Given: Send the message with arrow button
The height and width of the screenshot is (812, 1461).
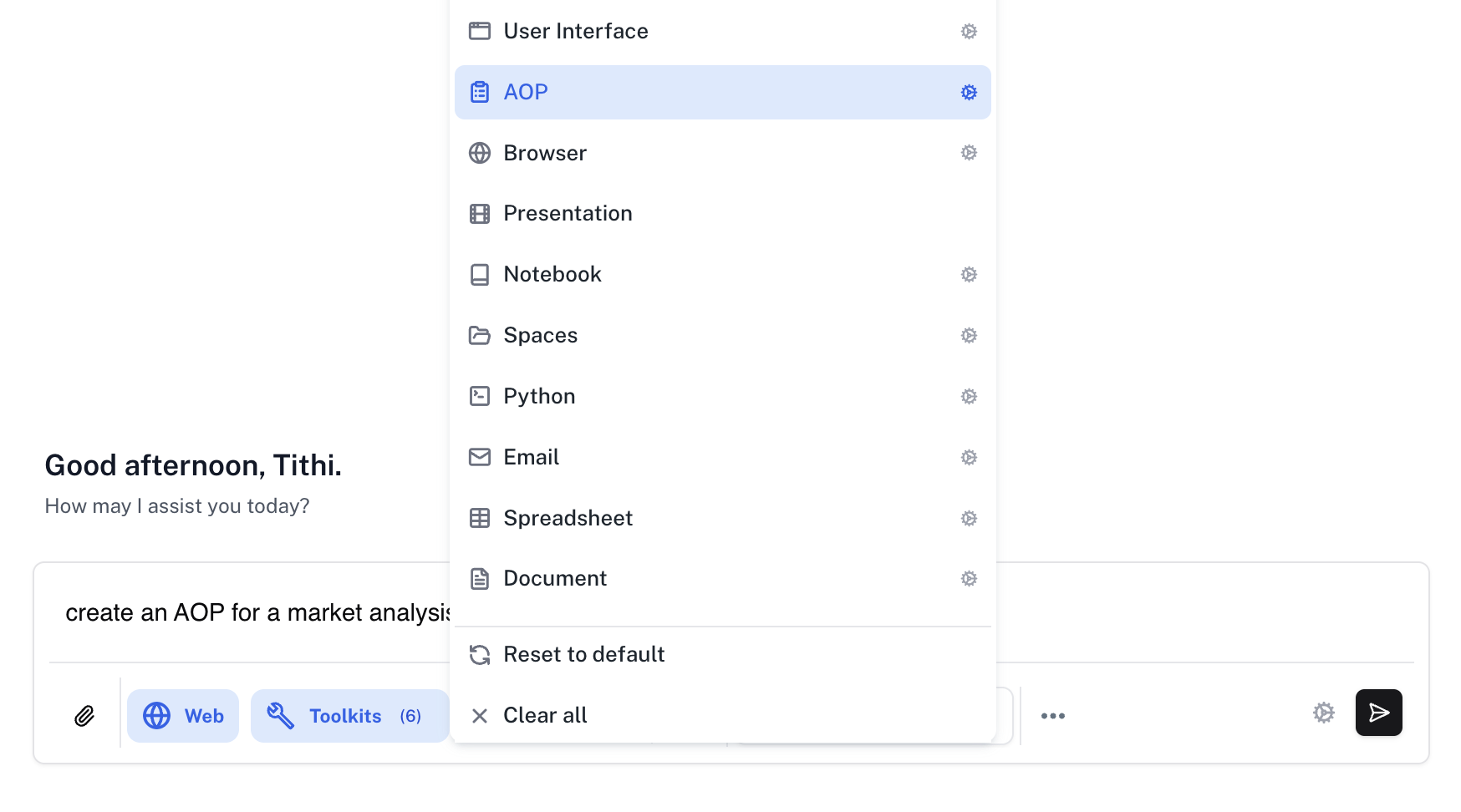Looking at the screenshot, I should click(x=1378, y=713).
